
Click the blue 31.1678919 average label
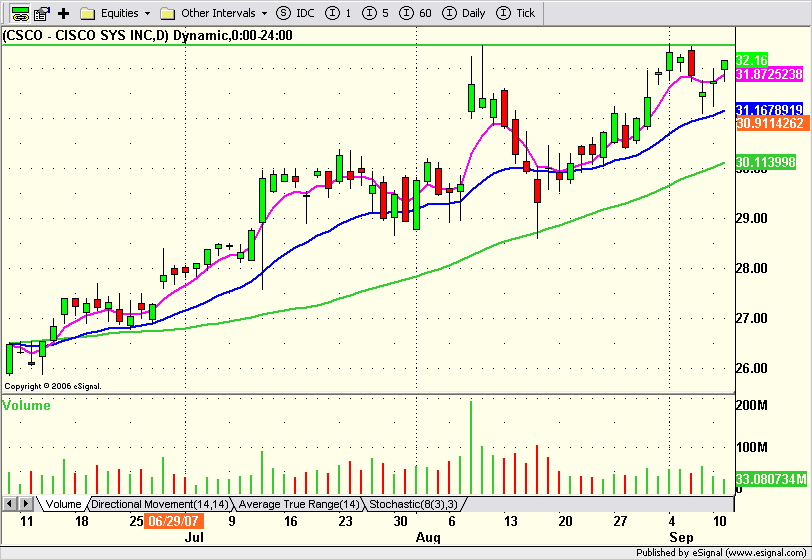click(769, 109)
